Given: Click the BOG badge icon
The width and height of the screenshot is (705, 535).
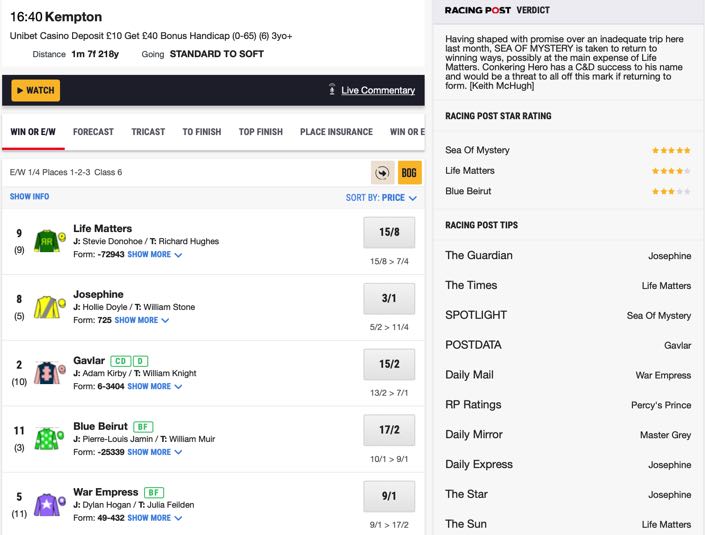Looking at the screenshot, I should pos(409,173).
